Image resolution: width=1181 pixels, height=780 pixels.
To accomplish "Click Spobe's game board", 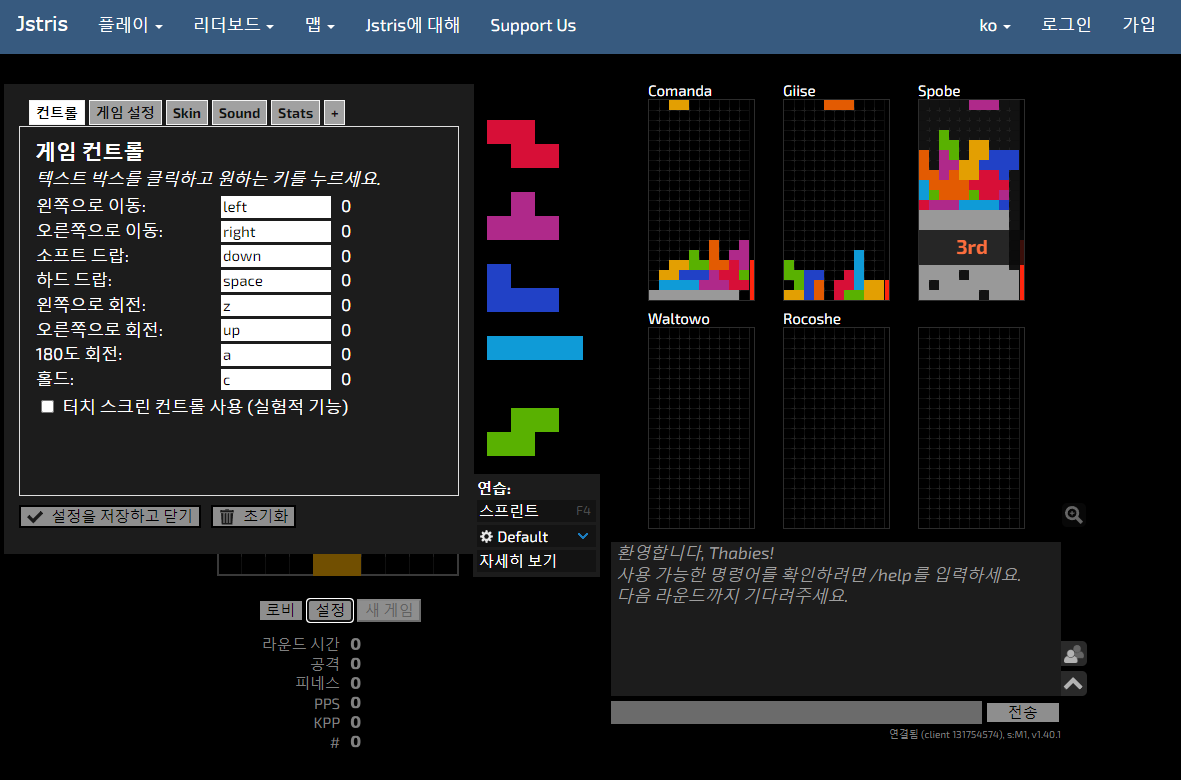I will coord(971,200).
